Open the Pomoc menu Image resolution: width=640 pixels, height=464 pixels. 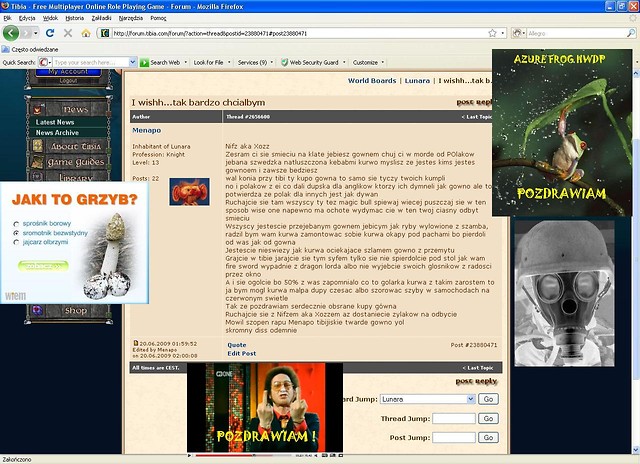[x=158, y=18]
